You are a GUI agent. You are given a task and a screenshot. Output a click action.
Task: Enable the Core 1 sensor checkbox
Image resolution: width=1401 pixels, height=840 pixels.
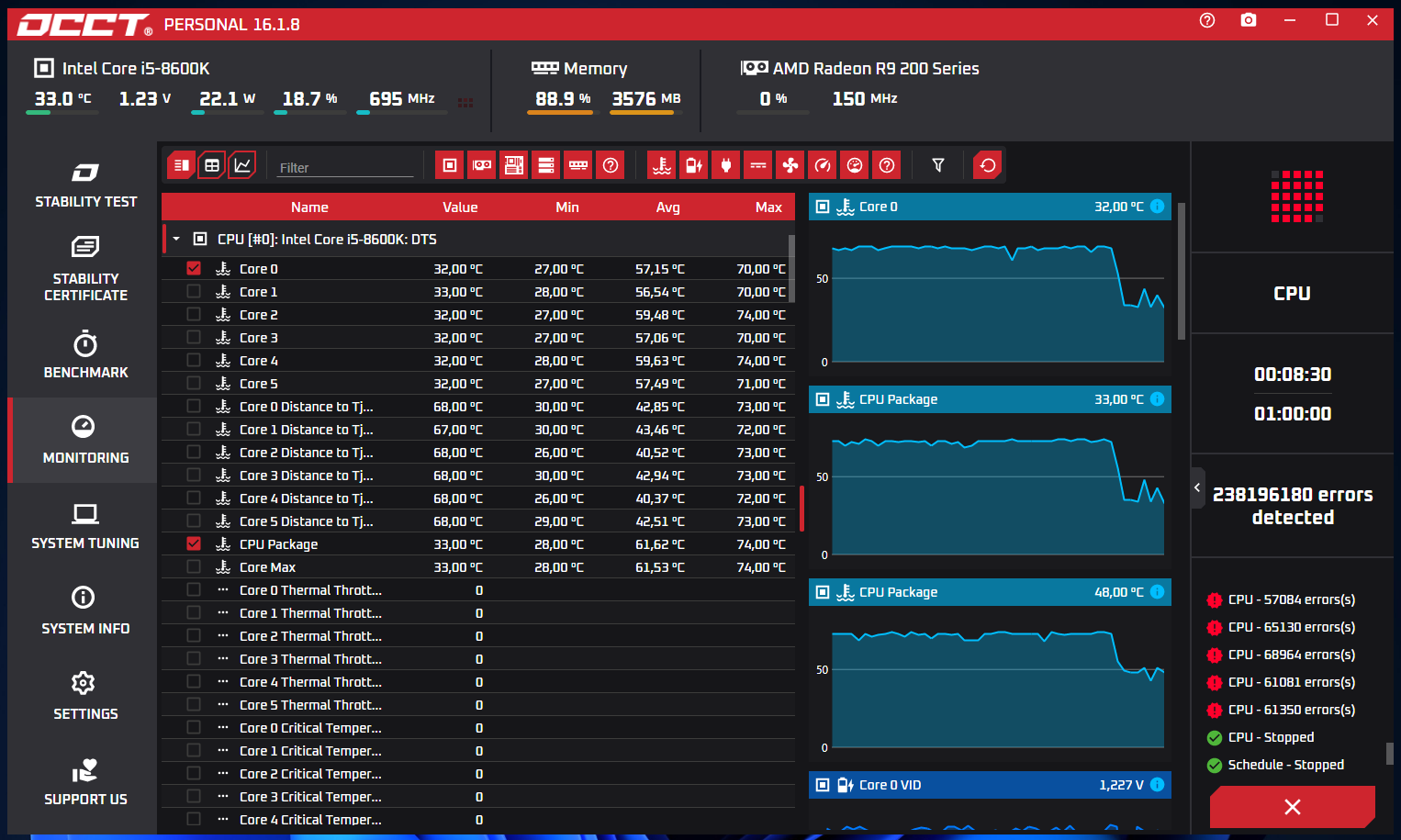(x=194, y=292)
